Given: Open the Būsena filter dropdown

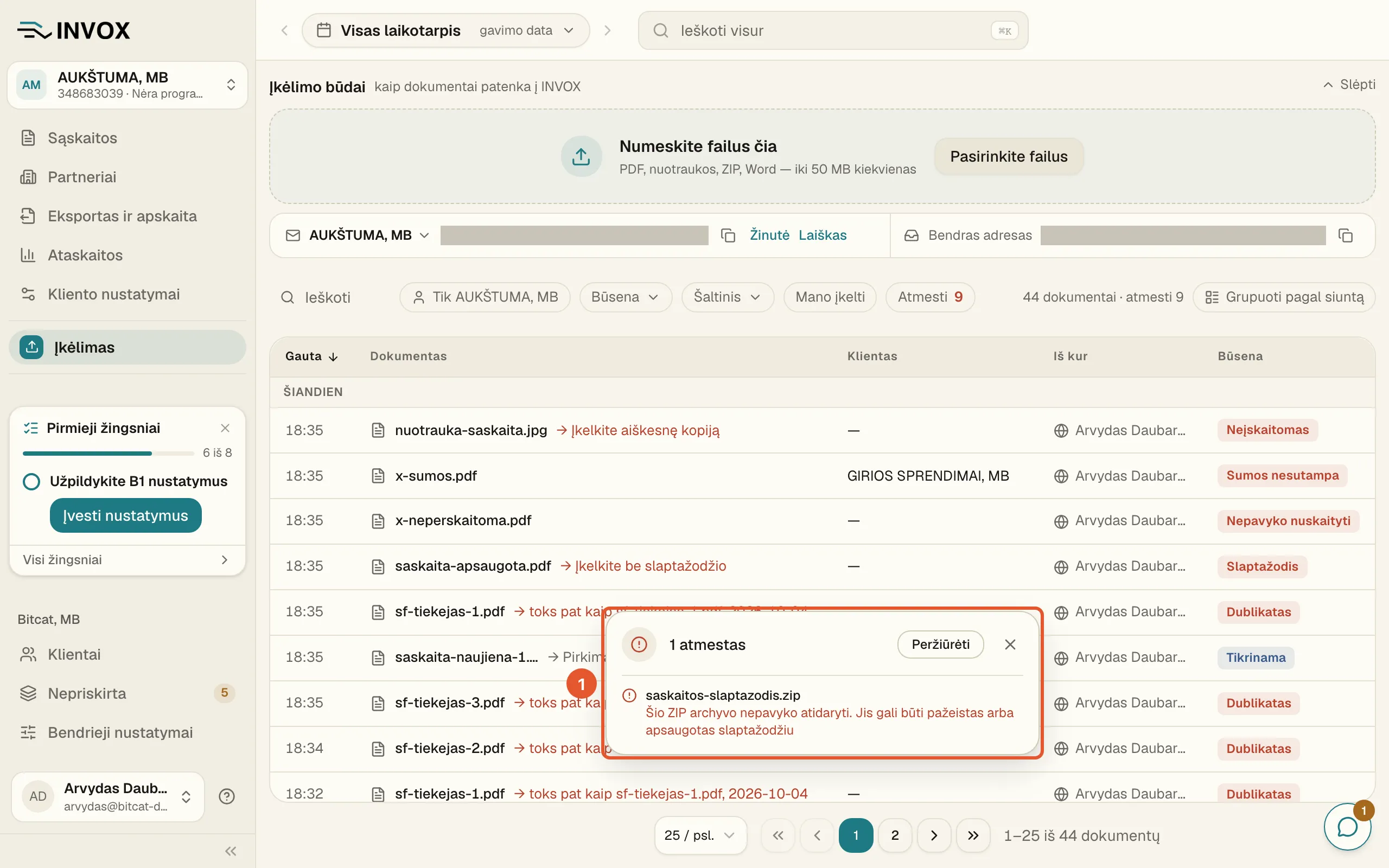Looking at the screenshot, I should pos(625,297).
